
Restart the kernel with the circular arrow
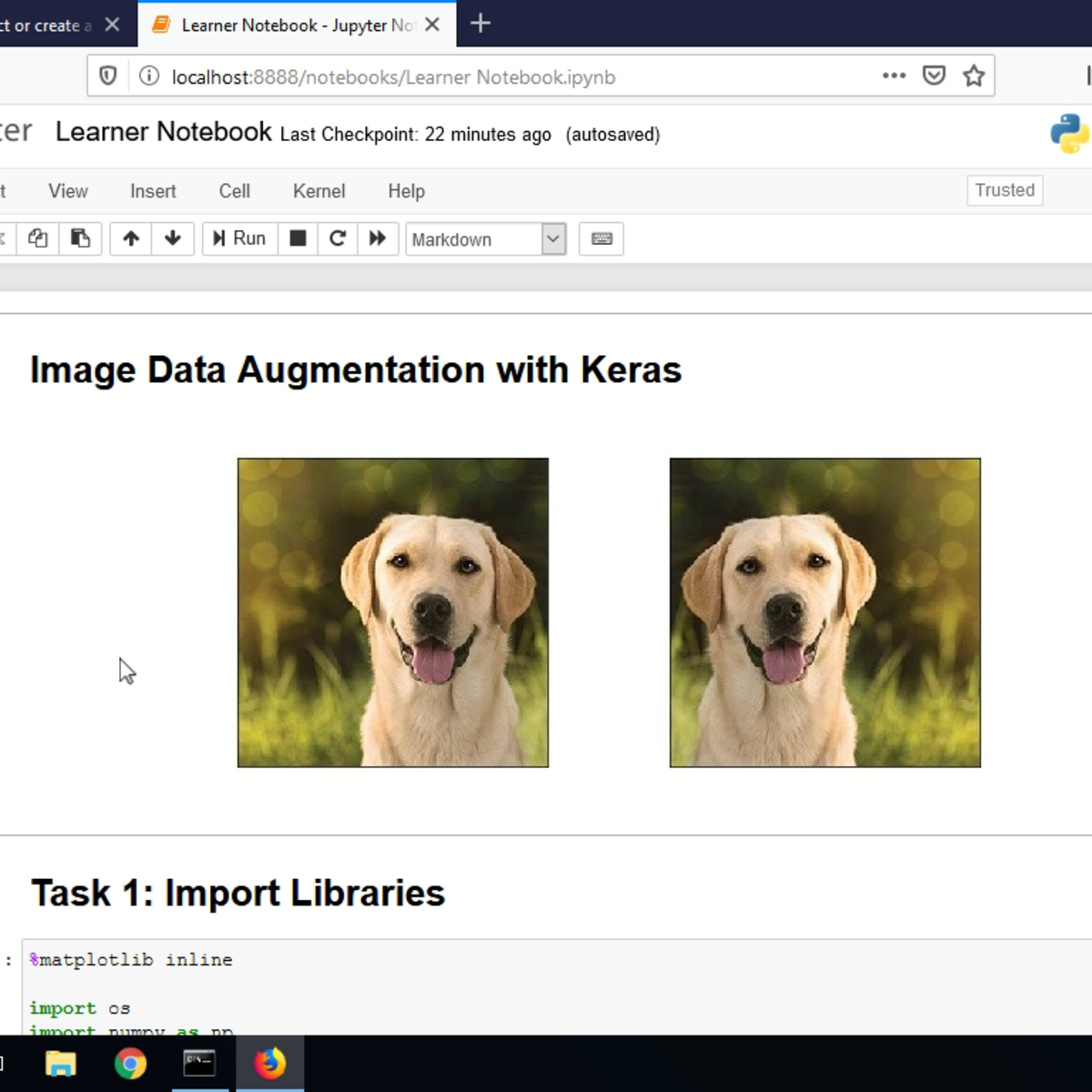[x=338, y=238]
